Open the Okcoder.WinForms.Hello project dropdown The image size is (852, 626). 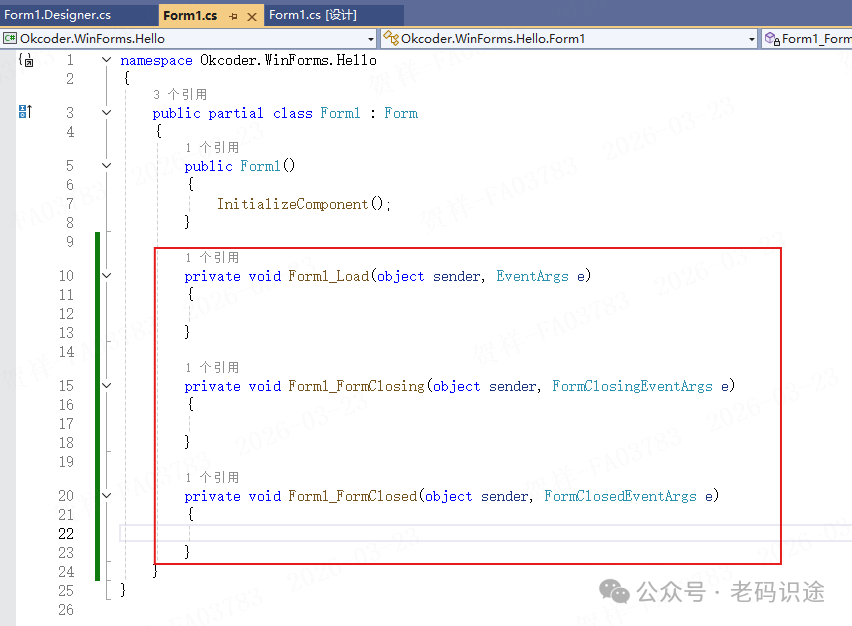(370, 39)
